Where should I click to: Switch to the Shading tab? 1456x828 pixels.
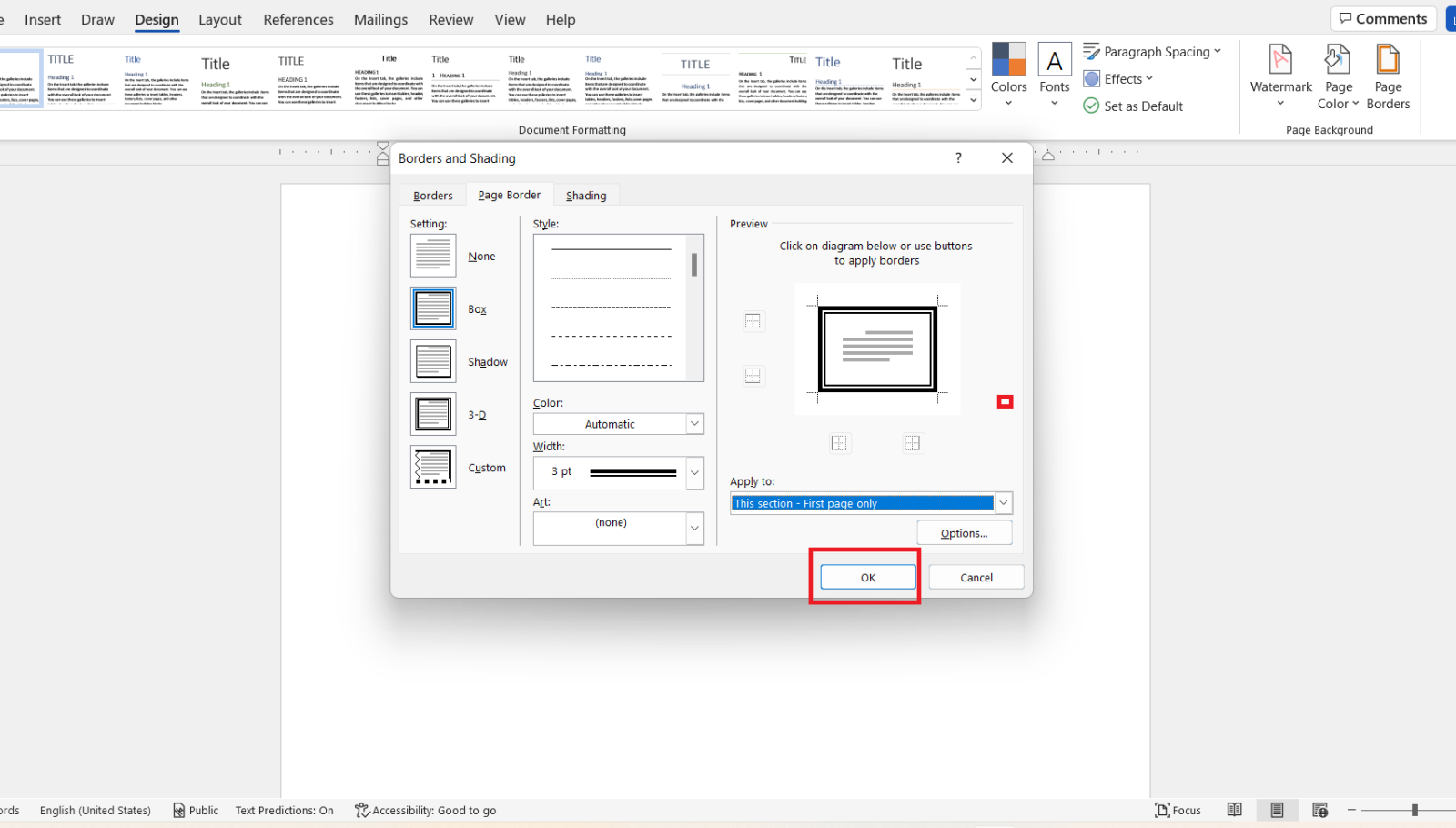coord(585,196)
